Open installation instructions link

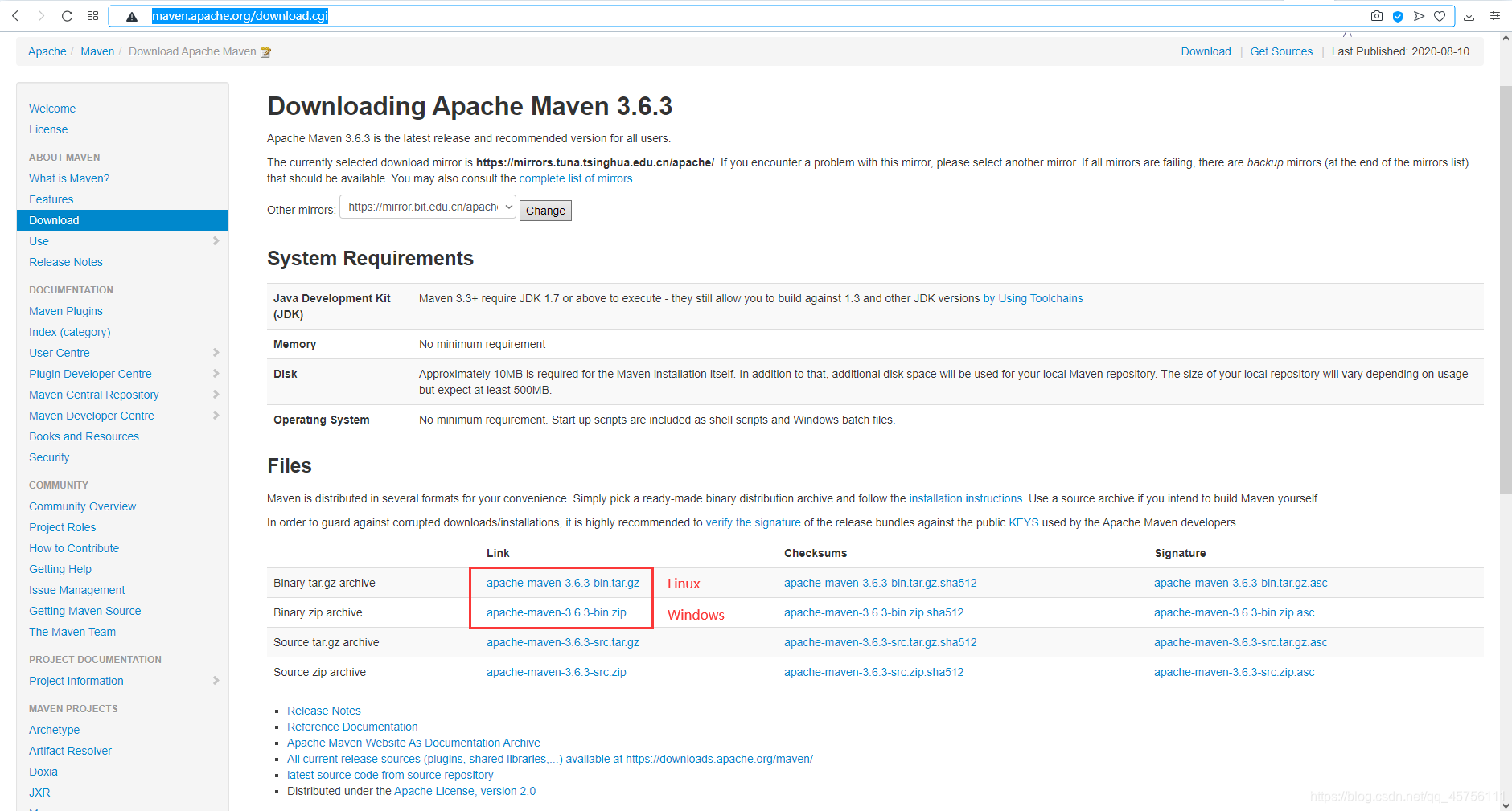965,498
